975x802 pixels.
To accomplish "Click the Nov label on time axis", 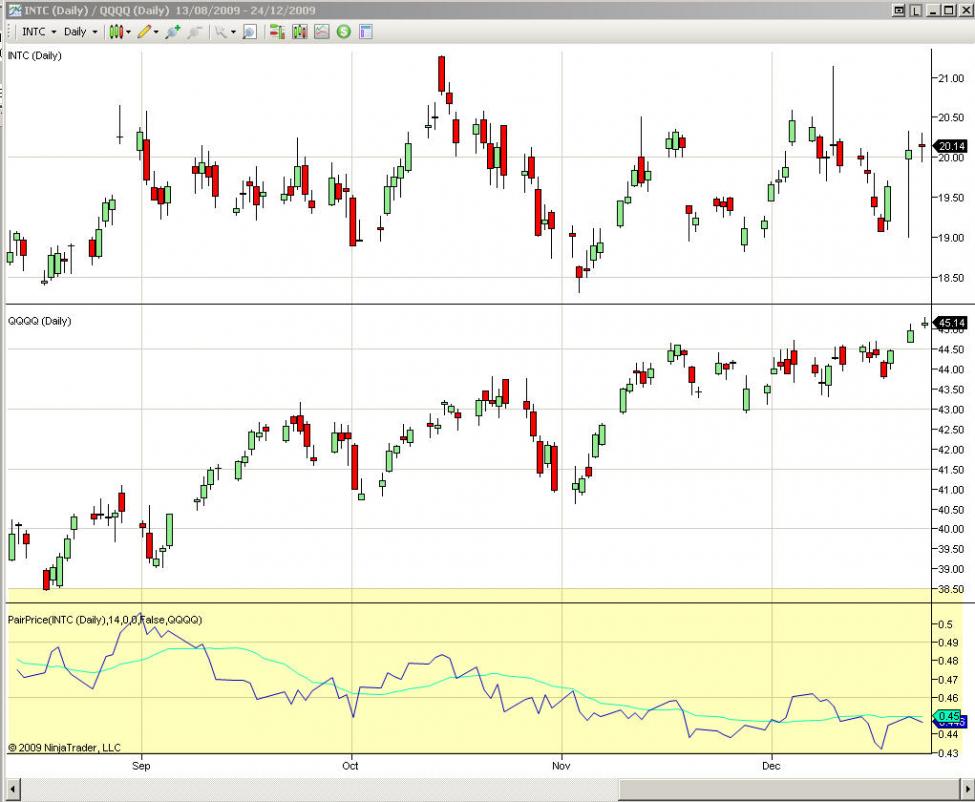I will (x=561, y=765).
